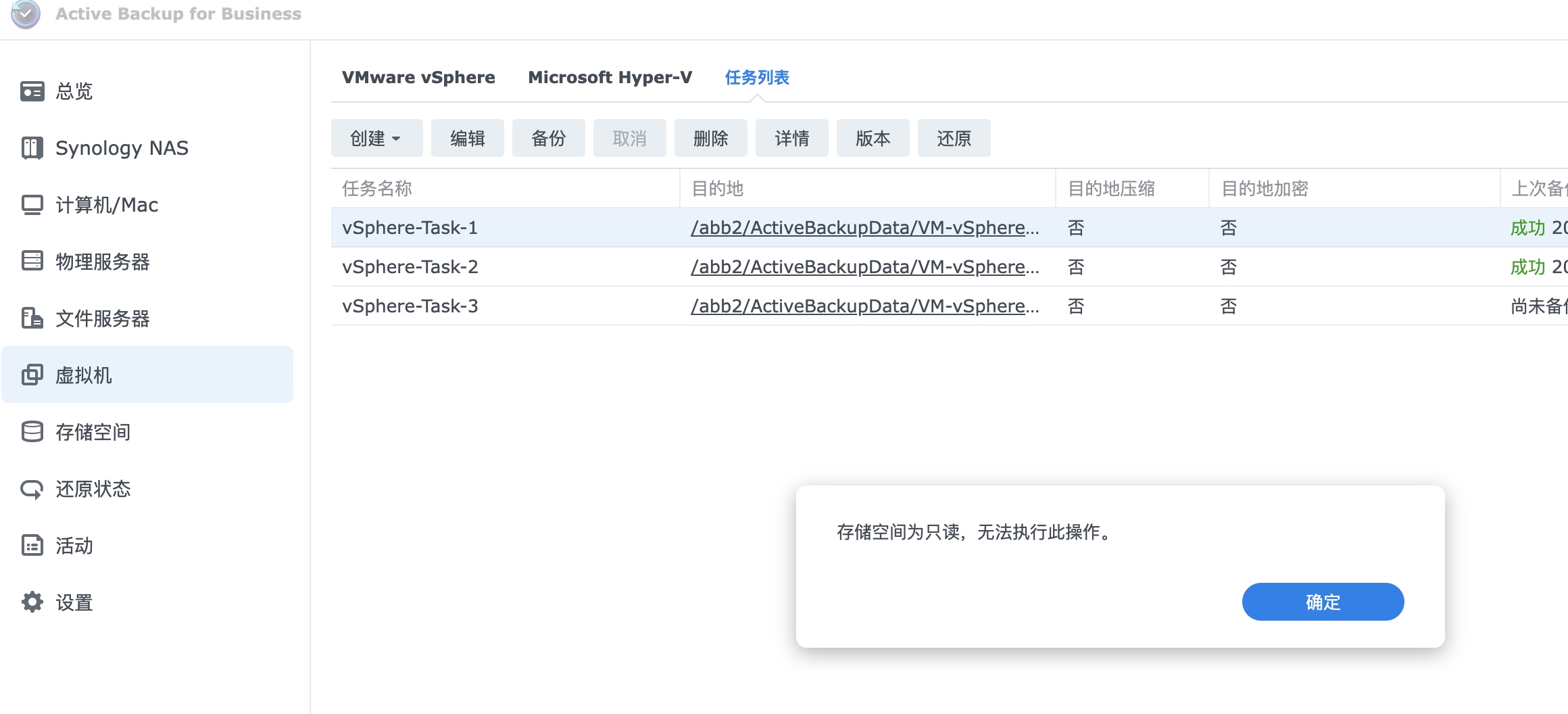Switch to Microsoft Hyper-V tab

coord(610,78)
